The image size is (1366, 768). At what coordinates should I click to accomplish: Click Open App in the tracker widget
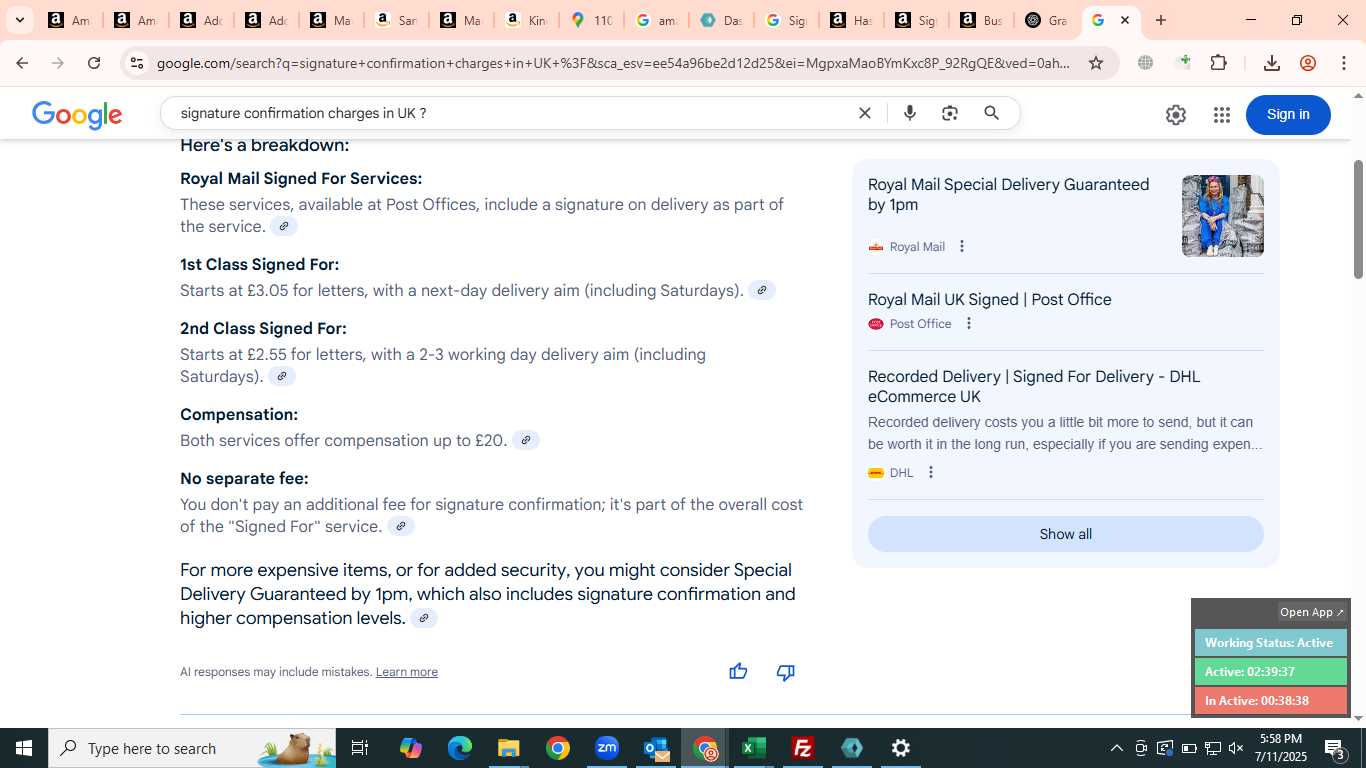(x=1313, y=612)
